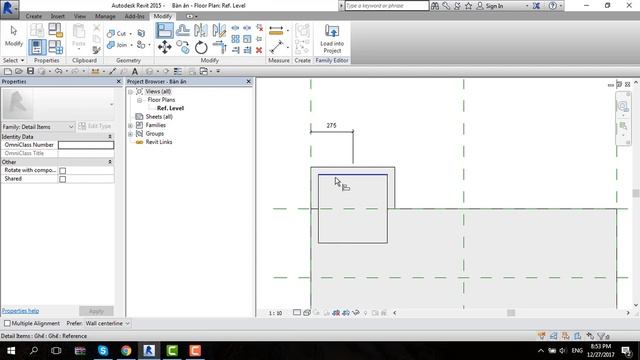The image size is (640, 360).
Task: Click Edit Type button
Action: (95, 126)
